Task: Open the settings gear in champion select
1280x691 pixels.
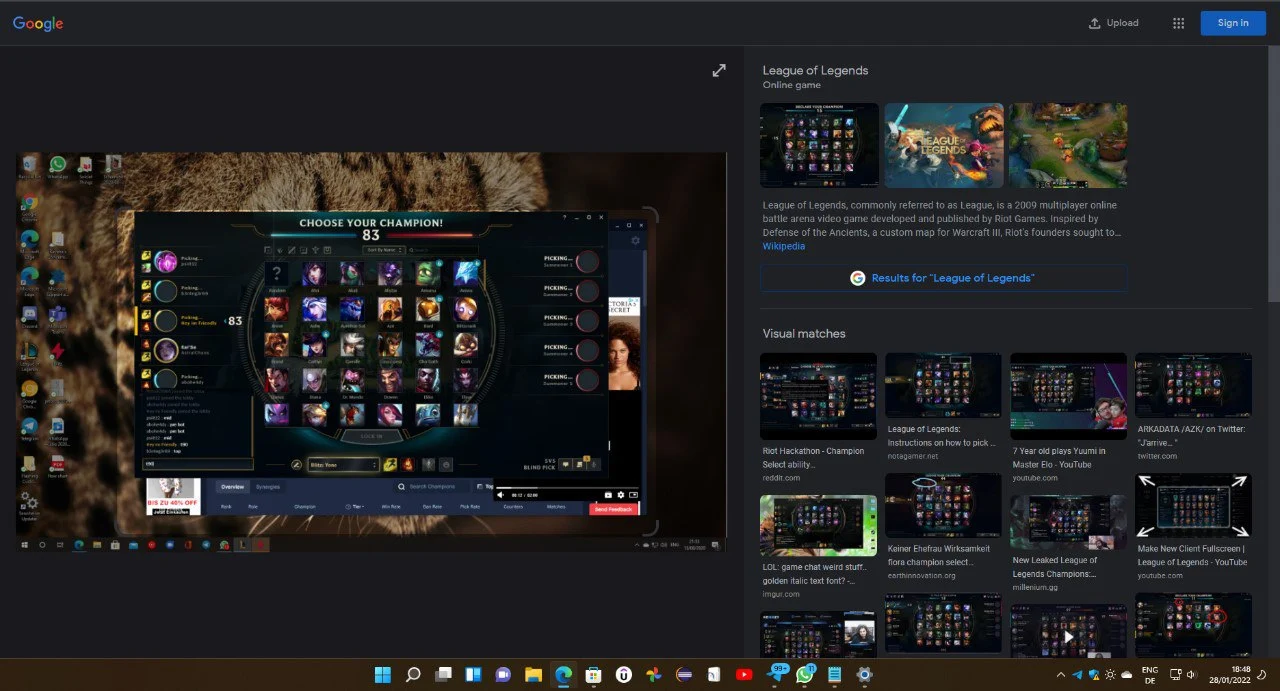Action: pyautogui.click(x=636, y=240)
